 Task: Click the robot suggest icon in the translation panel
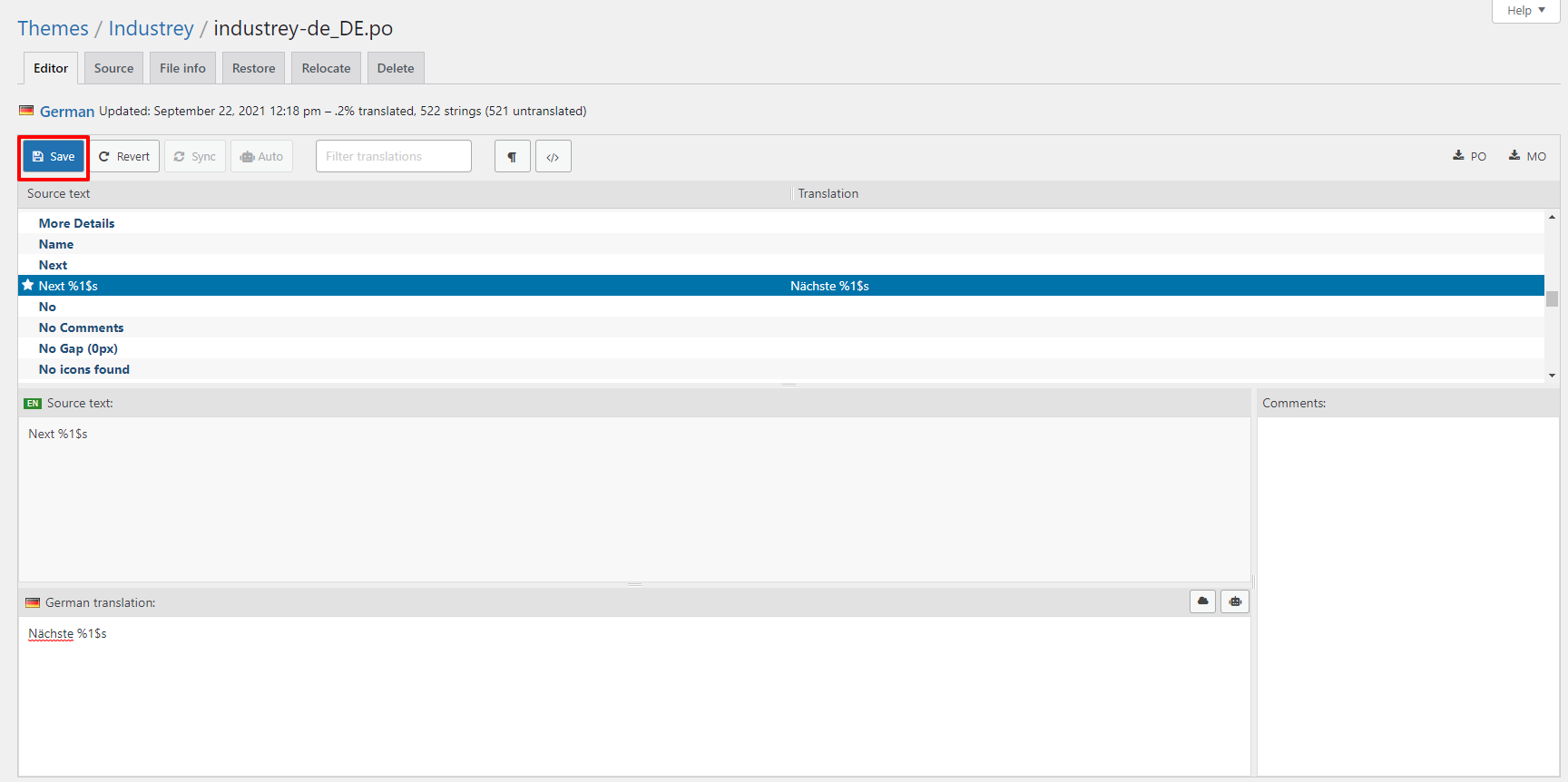pyautogui.click(x=1235, y=601)
